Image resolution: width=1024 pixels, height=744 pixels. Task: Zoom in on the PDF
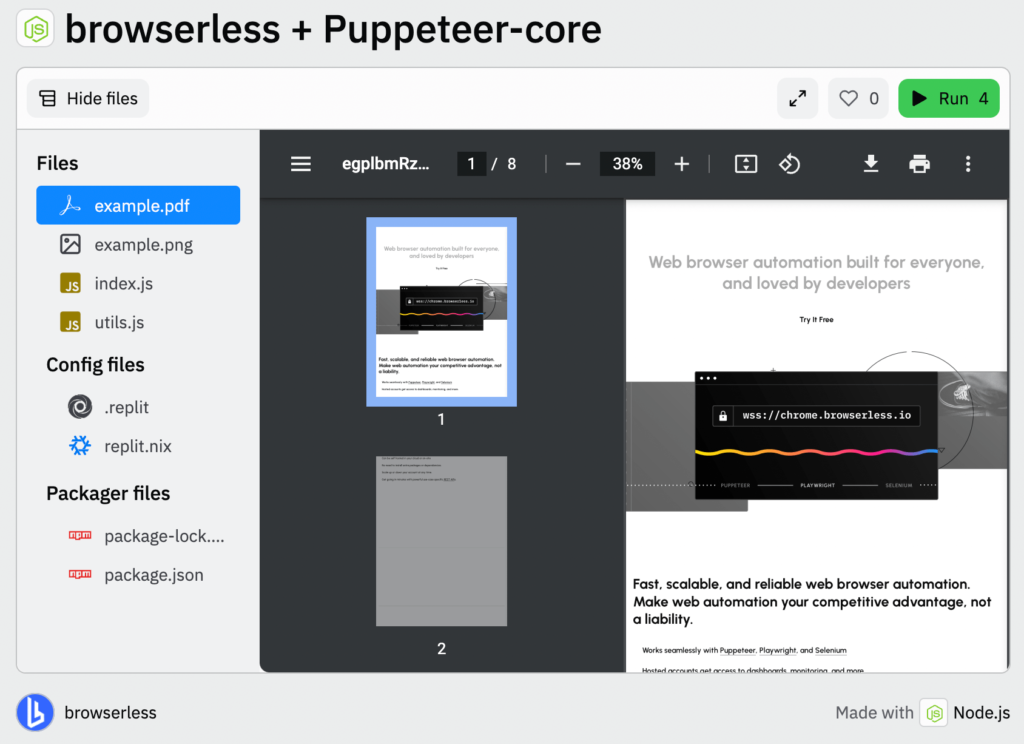(681, 163)
